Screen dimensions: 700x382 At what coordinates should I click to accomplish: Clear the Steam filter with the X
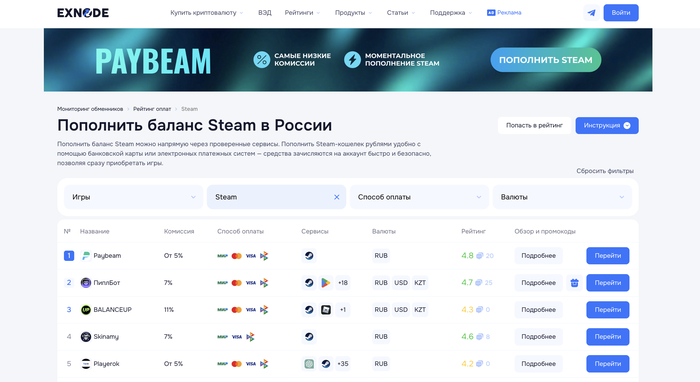(x=337, y=197)
